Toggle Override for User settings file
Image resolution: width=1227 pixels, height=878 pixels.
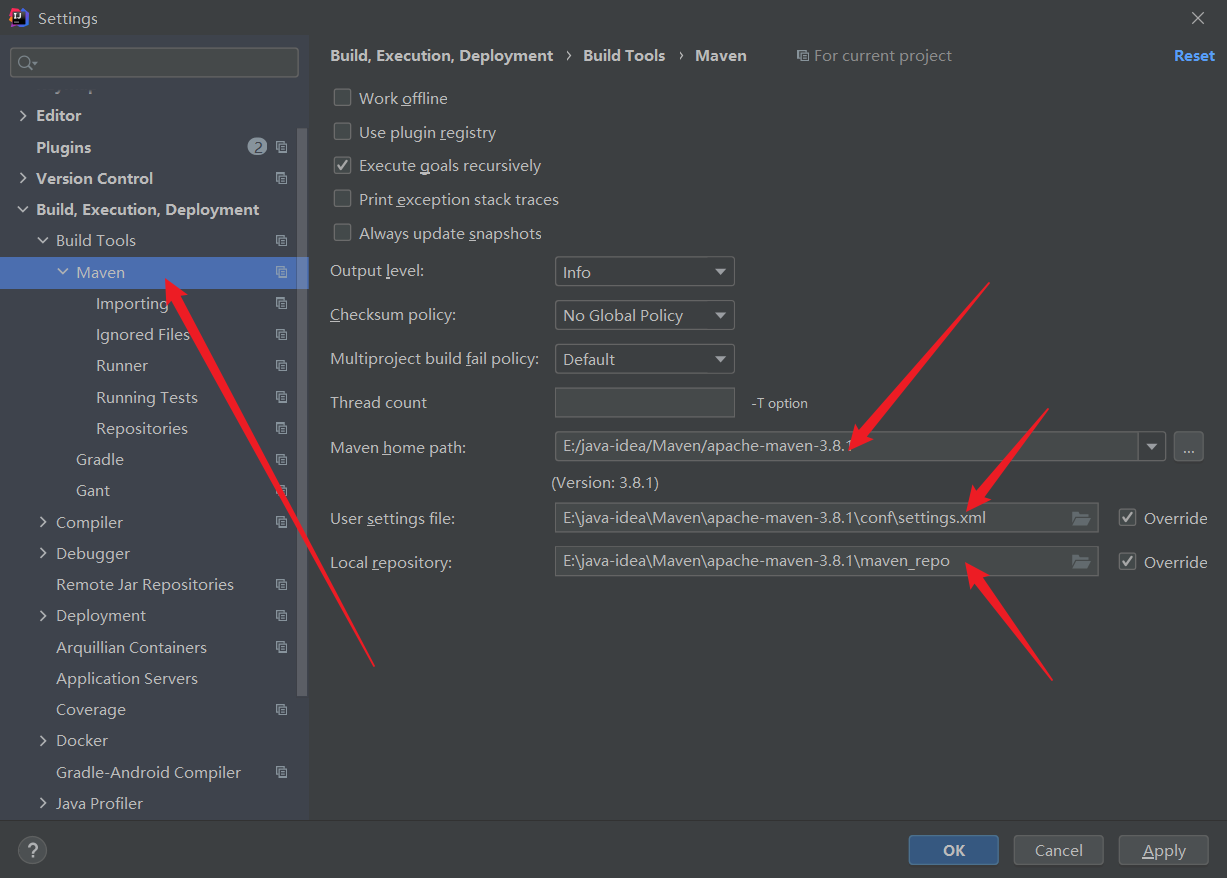click(x=1128, y=518)
